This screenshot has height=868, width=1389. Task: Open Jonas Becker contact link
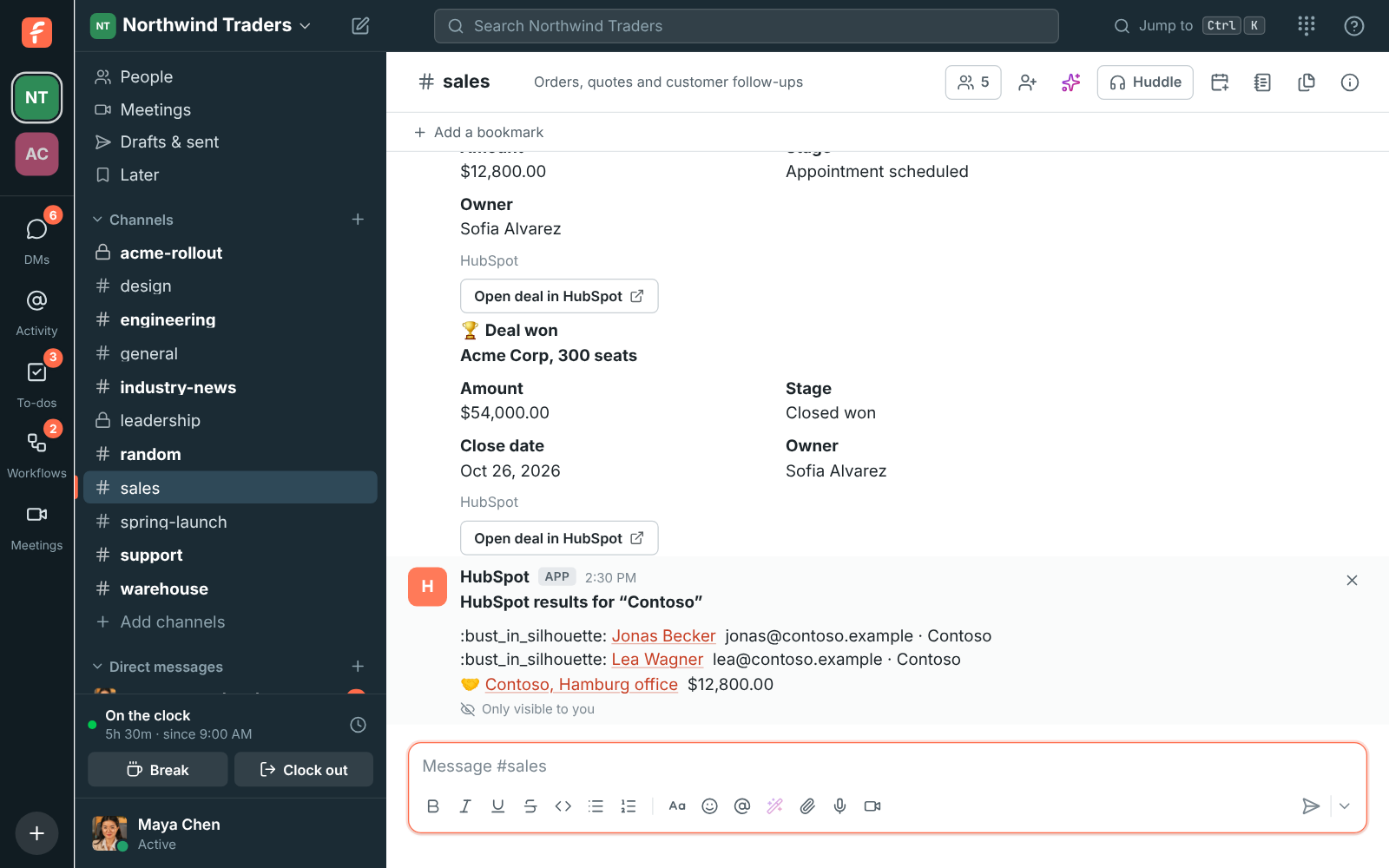pyautogui.click(x=663, y=636)
